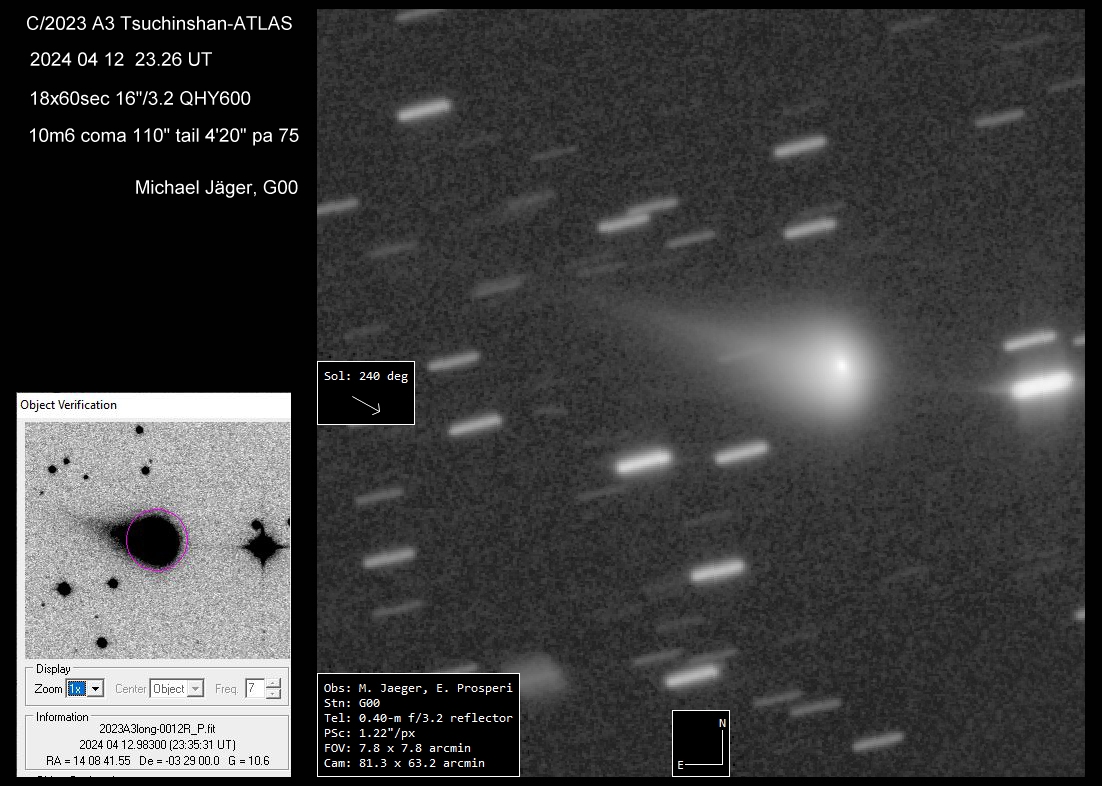The height and width of the screenshot is (786, 1102).
Task: Click the Information section header
Action: (x=61, y=717)
